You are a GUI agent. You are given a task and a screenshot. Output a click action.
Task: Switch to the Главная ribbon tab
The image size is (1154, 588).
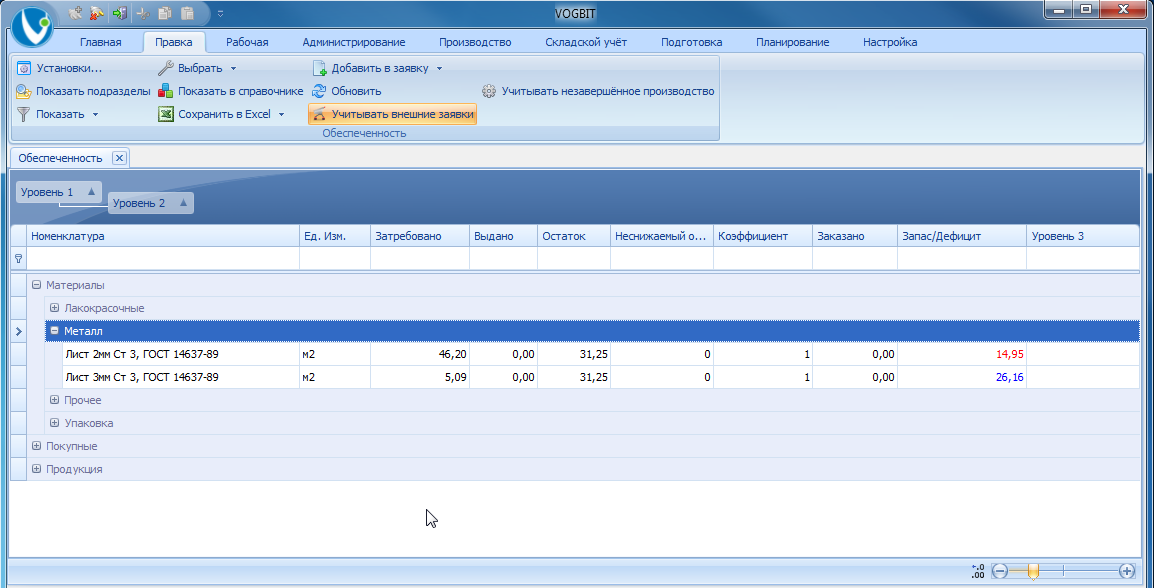(101, 42)
